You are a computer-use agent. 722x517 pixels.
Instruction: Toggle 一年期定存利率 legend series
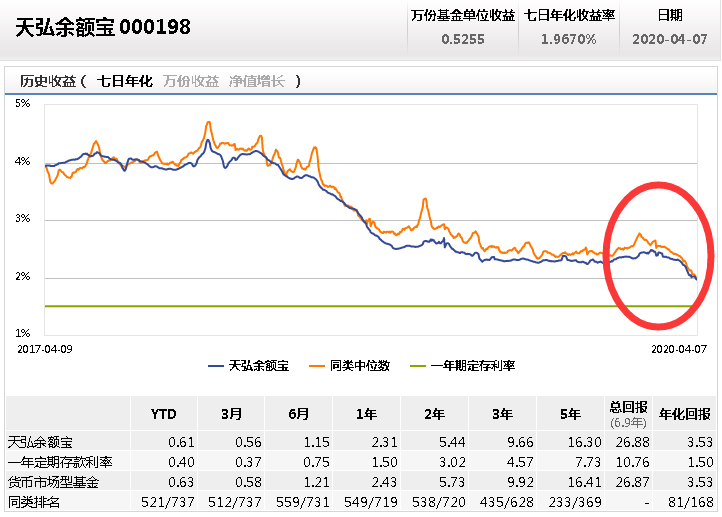[462, 366]
